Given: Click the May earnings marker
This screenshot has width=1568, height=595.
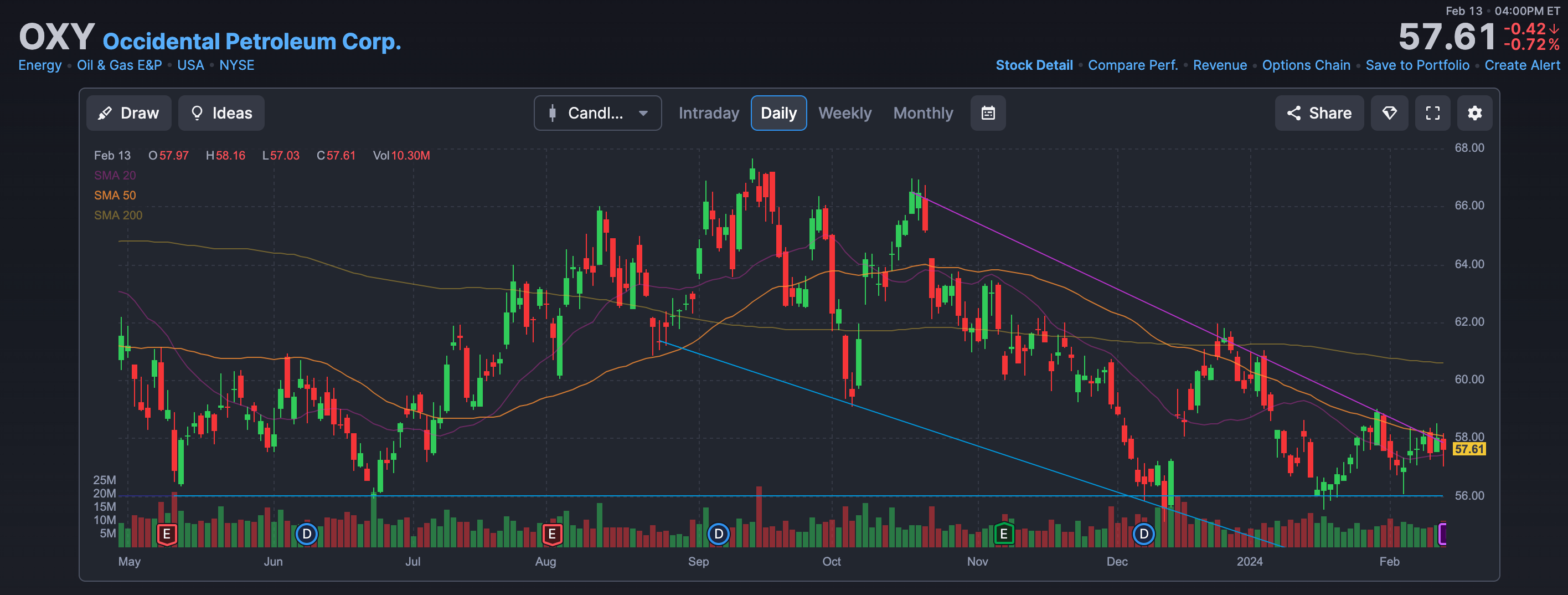Looking at the screenshot, I should tap(166, 534).
